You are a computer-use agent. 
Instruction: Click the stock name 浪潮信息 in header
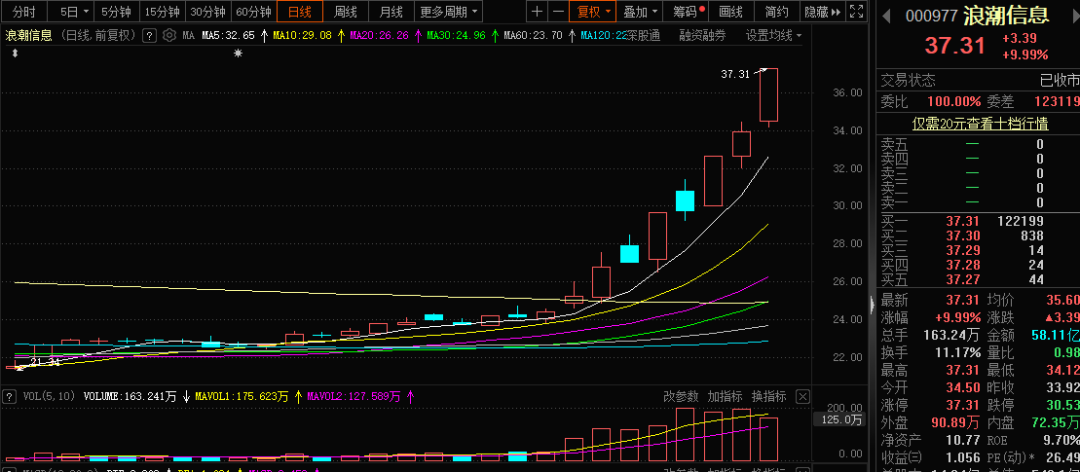1006,15
